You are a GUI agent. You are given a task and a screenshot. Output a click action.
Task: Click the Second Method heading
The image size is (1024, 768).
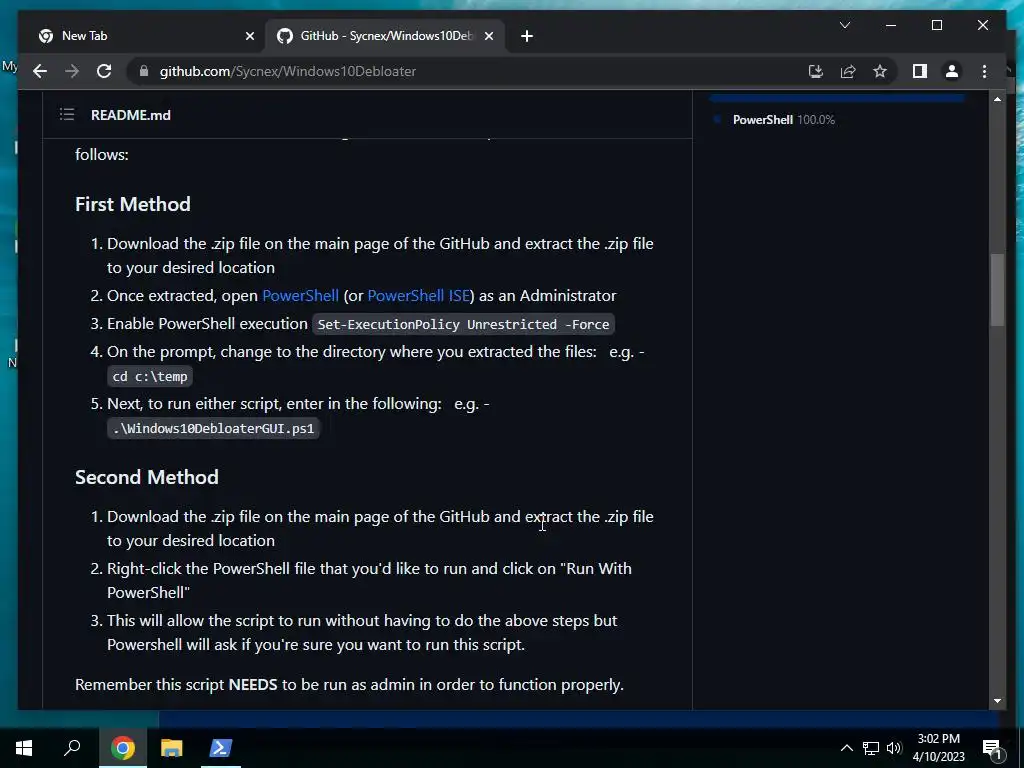[146, 477]
